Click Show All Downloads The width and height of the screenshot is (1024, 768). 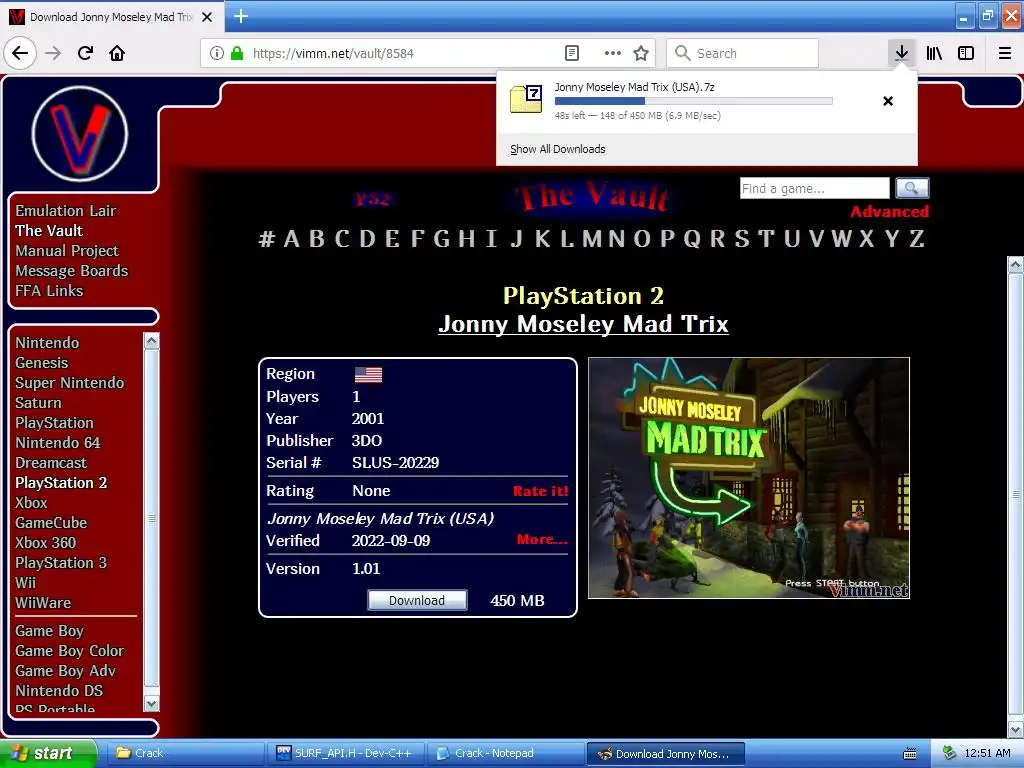coord(558,150)
